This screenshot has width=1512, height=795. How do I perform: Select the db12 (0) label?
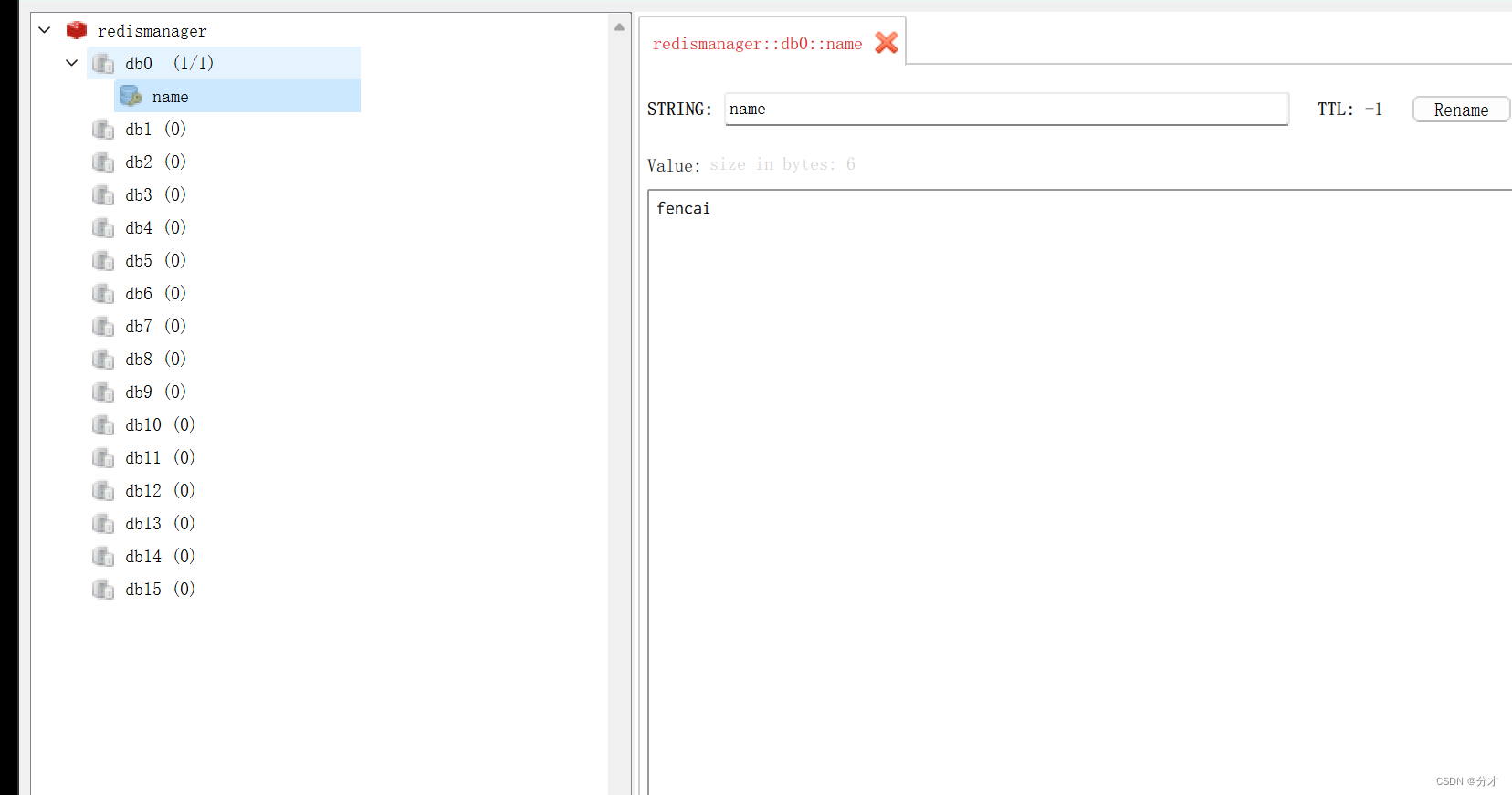161,490
